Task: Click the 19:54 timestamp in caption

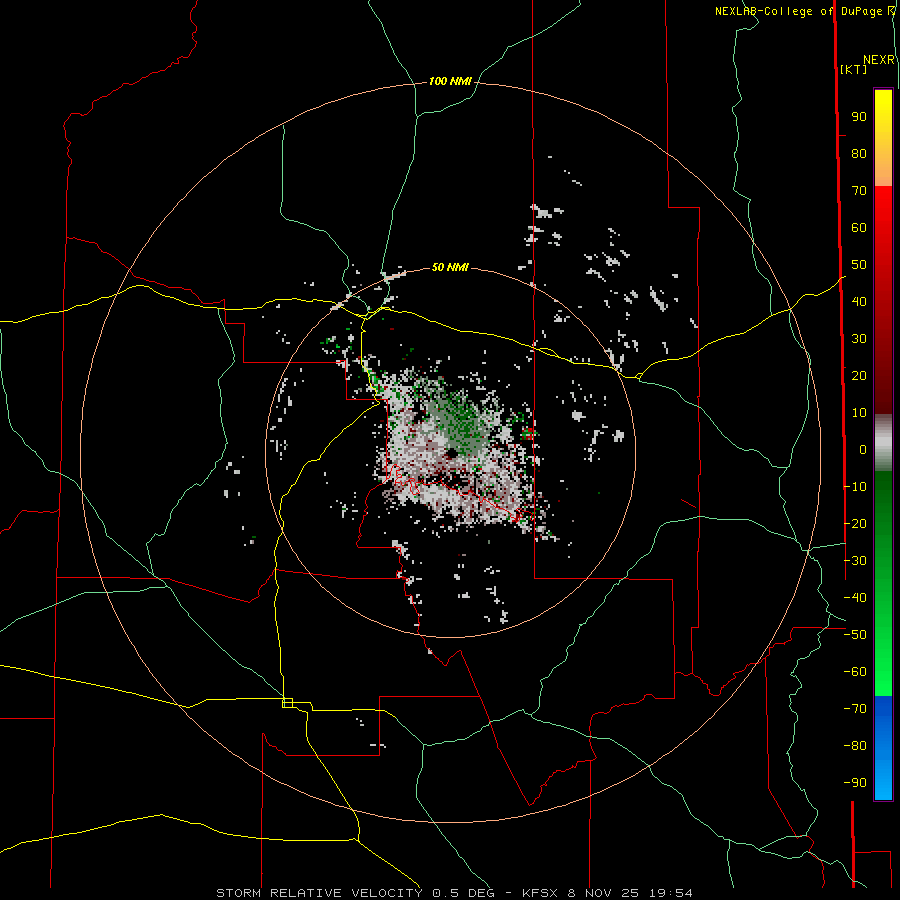Action: (670, 893)
